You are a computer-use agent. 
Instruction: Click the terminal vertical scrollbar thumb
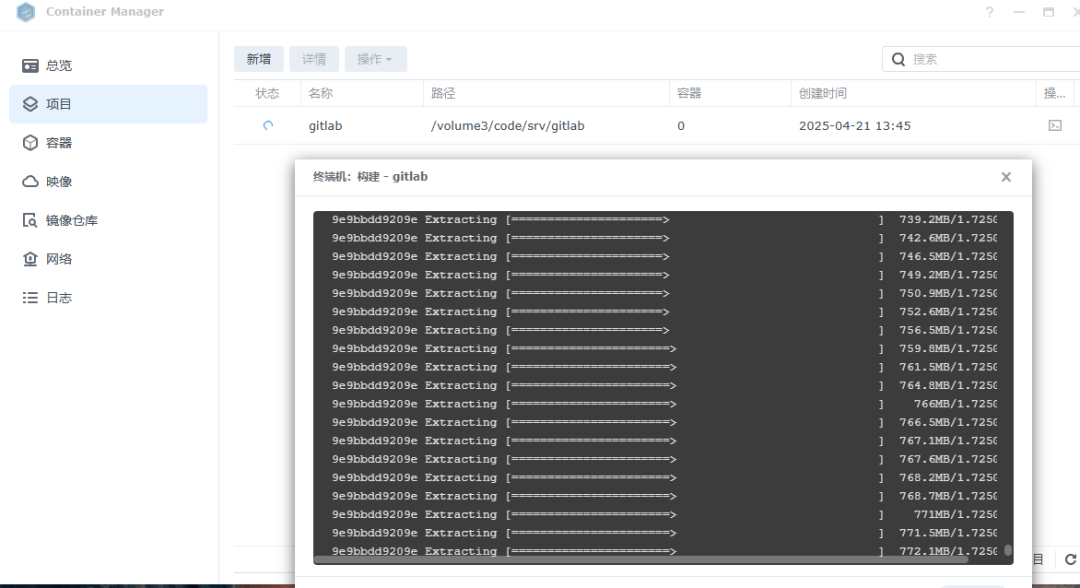1008,550
